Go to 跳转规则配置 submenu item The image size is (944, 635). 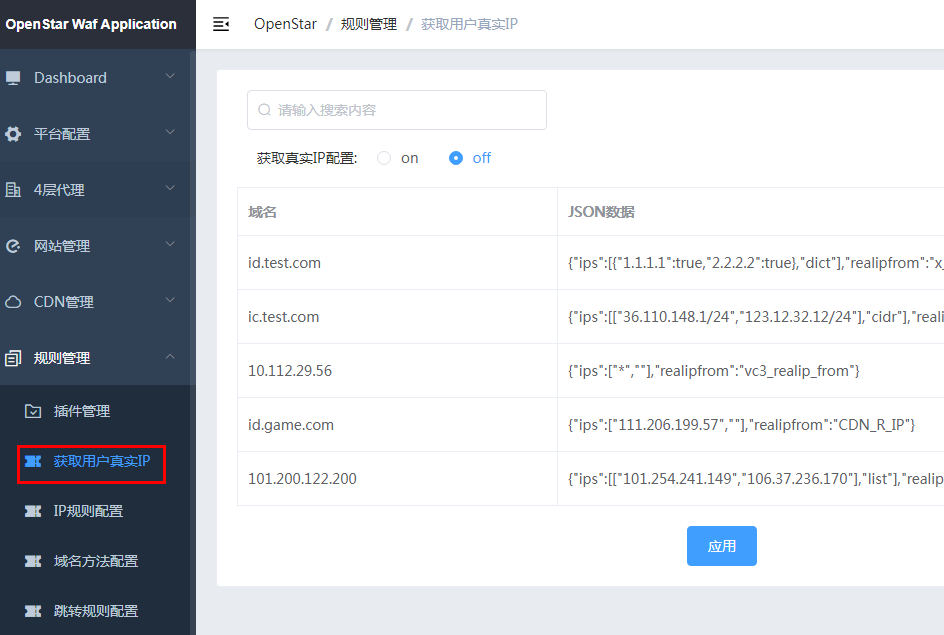[95, 611]
